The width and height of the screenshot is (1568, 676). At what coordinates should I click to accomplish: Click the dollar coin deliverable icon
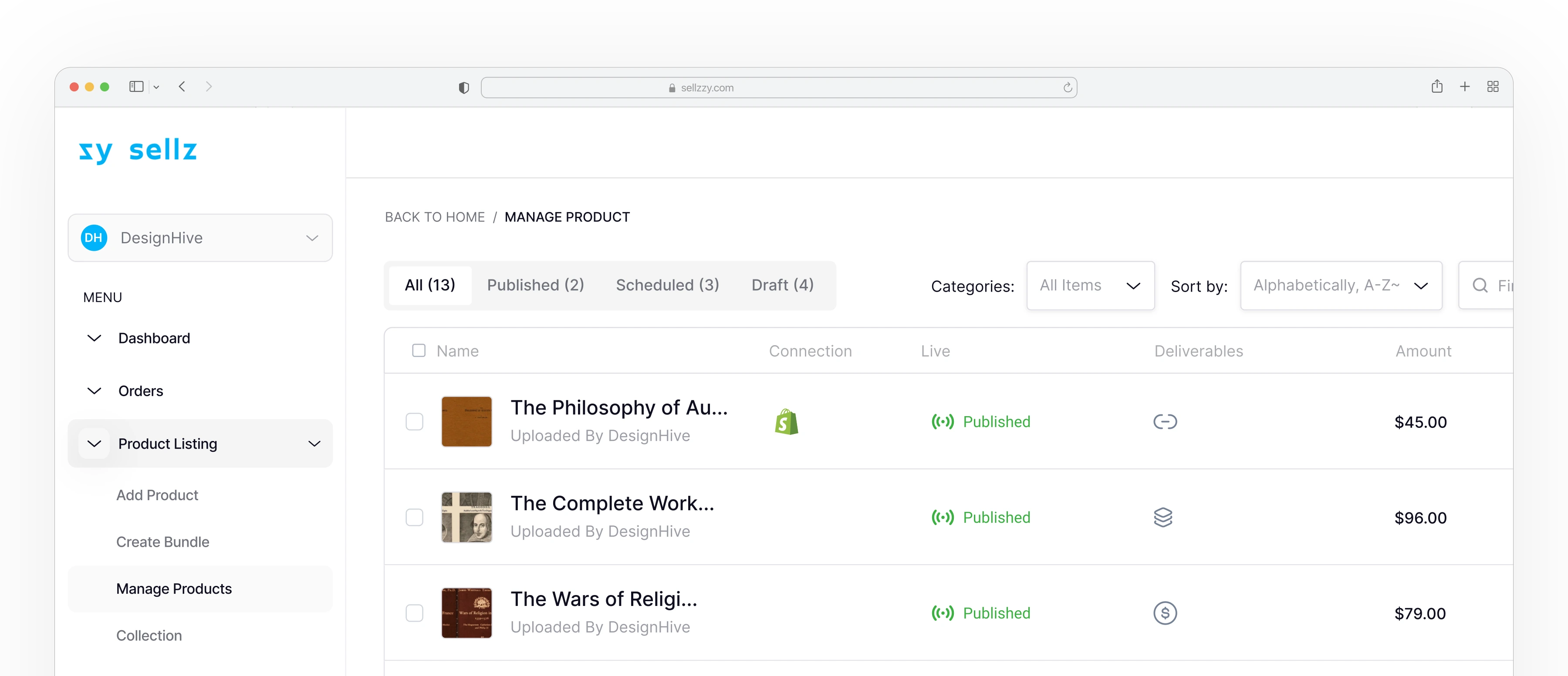1164,613
